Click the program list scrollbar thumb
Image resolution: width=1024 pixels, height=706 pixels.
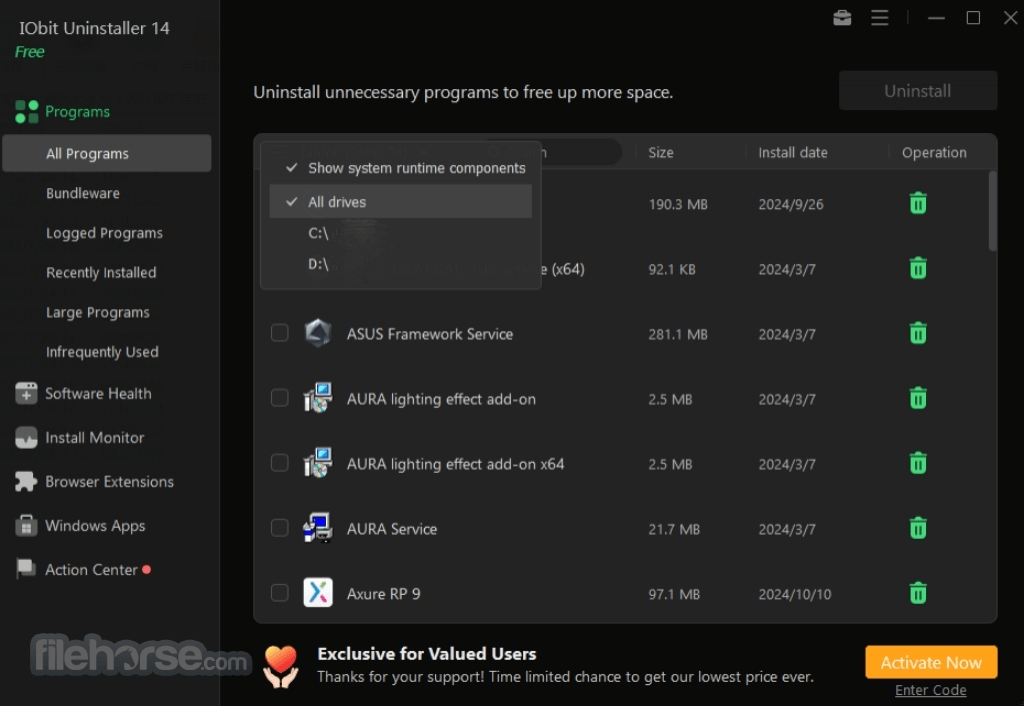[x=992, y=211]
